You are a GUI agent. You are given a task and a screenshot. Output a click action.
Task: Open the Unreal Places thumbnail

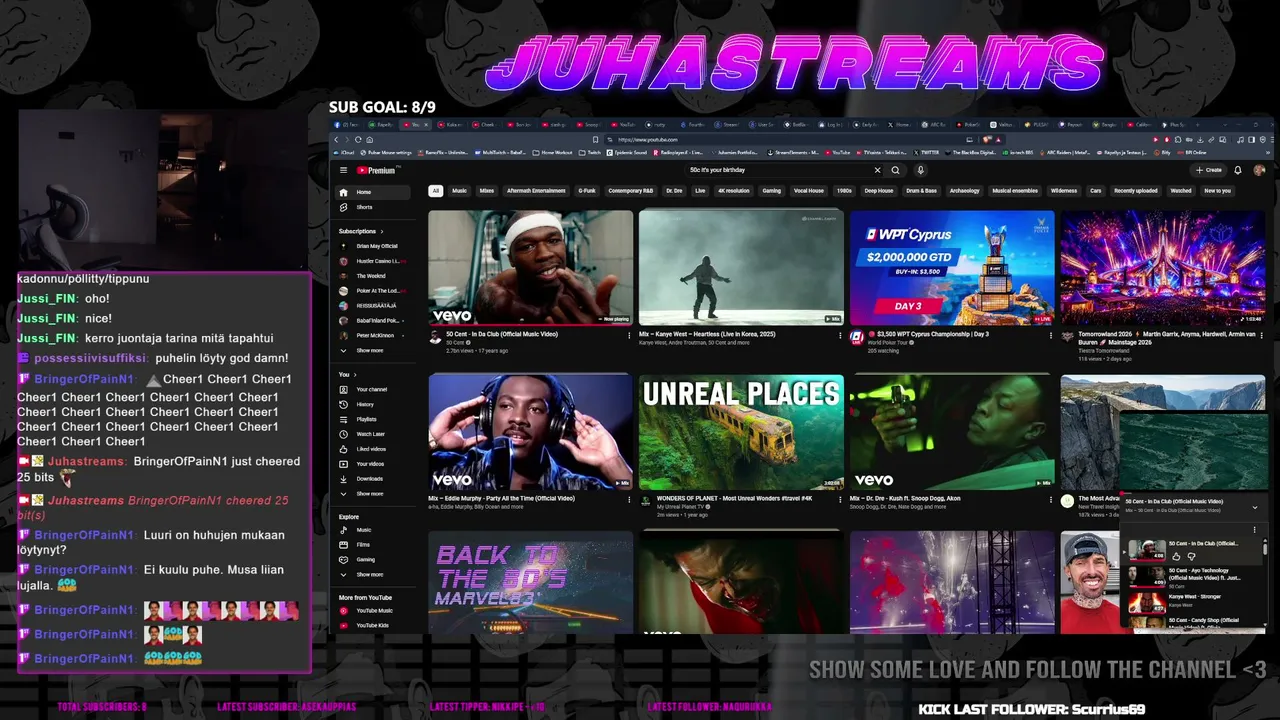click(x=741, y=432)
